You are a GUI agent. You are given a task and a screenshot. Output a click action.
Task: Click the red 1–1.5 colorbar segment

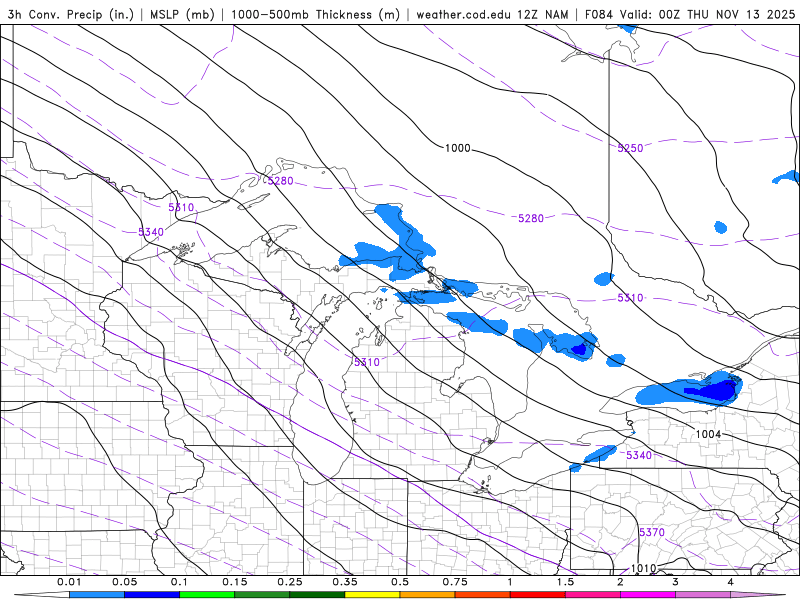pos(537,595)
